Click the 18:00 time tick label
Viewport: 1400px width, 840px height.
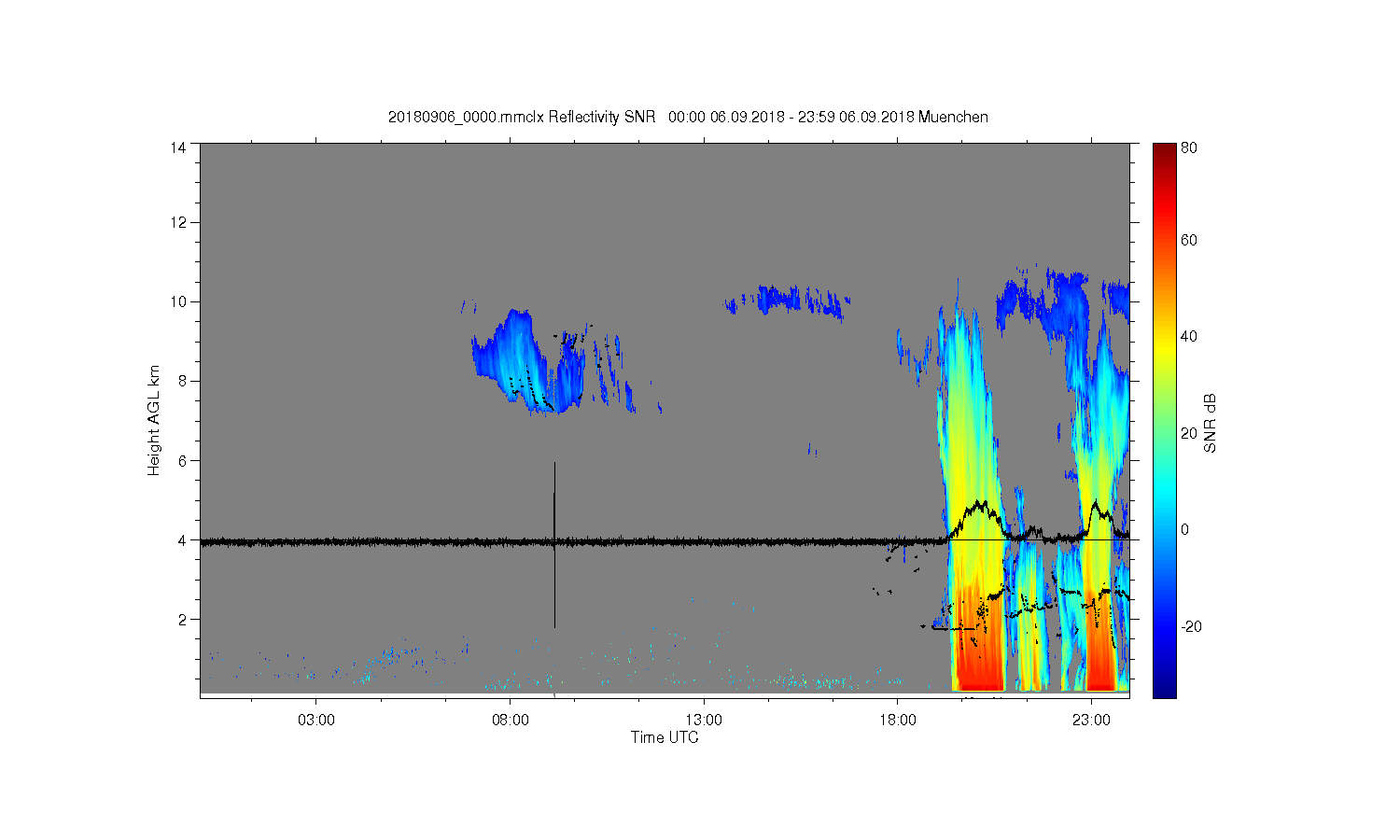[x=898, y=721]
